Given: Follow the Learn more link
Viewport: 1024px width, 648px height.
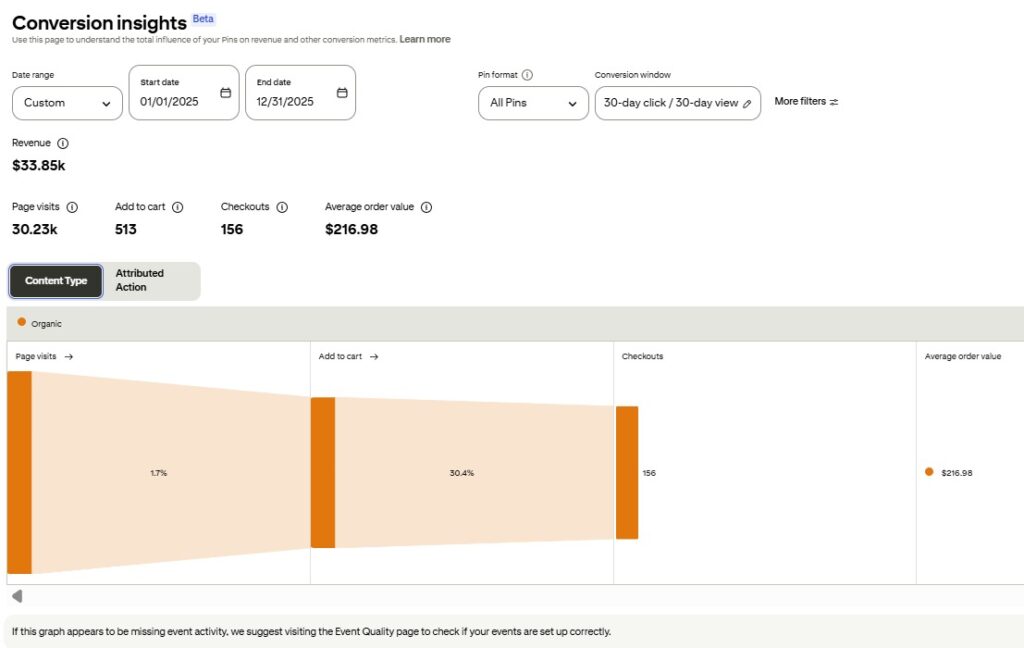Looking at the screenshot, I should coord(425,39).
